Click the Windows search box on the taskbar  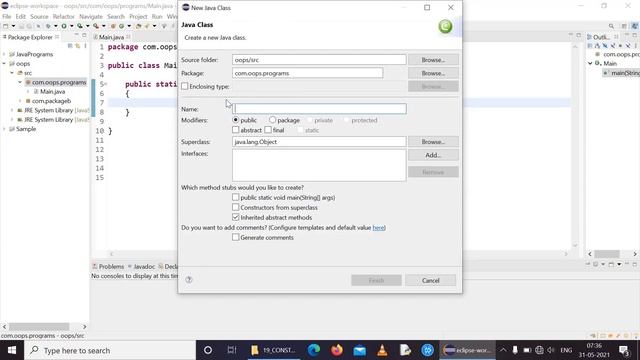click(x=110, y=350)
